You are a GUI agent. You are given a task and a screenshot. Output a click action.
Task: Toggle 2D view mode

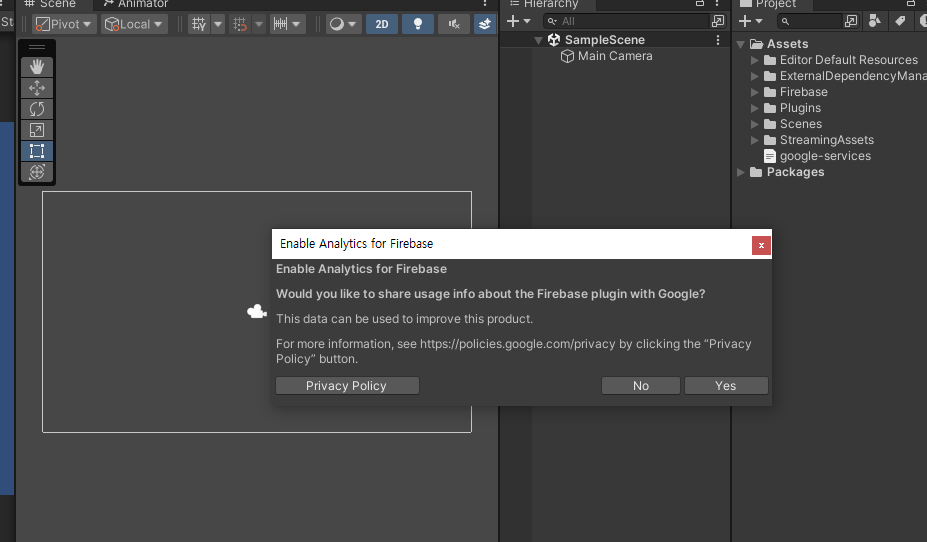(x=382, y=24)
